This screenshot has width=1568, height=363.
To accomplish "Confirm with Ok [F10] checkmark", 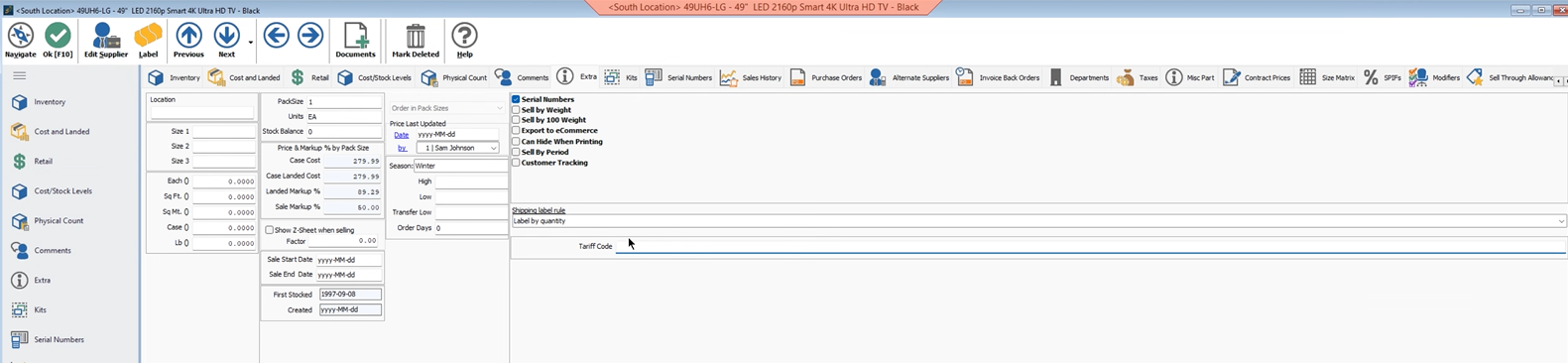I will [x=58, y=40].
